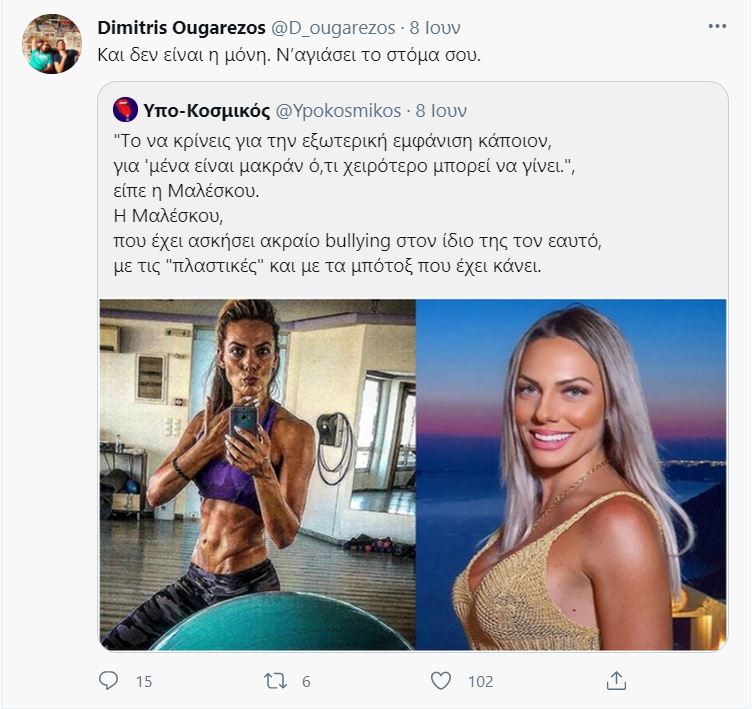Click the main tweet text Και δεν είναι η μόνη
The height and width of the screenshot is (709, 754).
[x=289, y=55]
